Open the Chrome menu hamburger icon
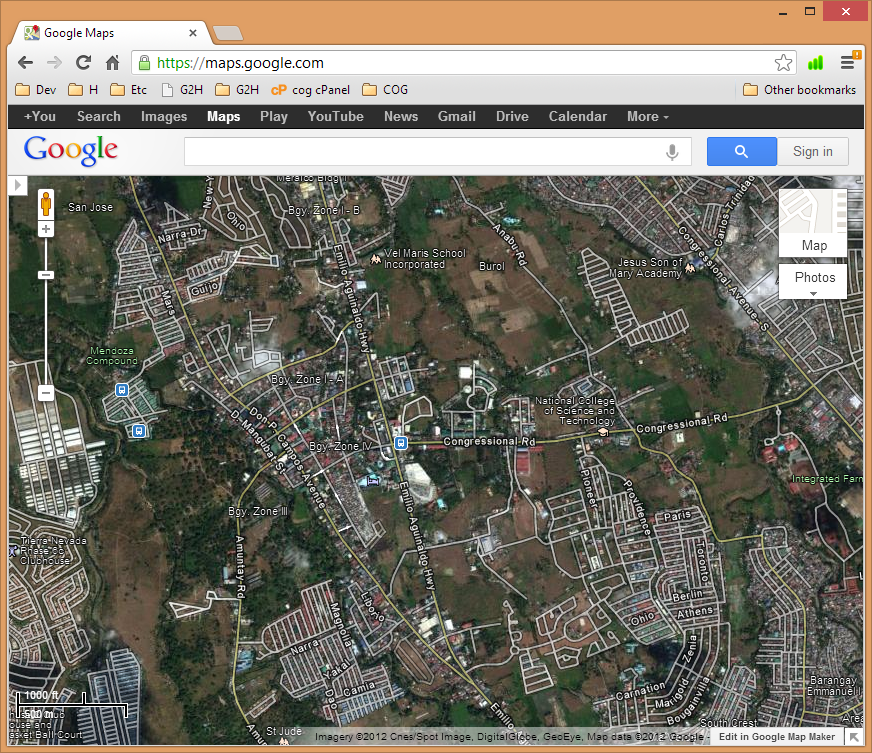The image size is (872, 753). coord(847,62)
